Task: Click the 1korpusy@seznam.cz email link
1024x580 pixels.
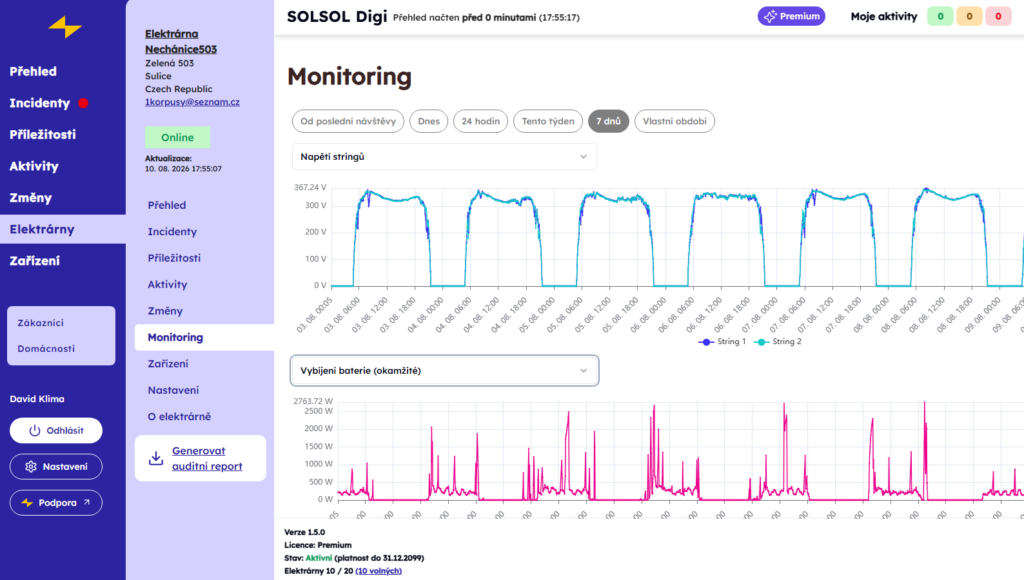Action: [x=192, y=102]
